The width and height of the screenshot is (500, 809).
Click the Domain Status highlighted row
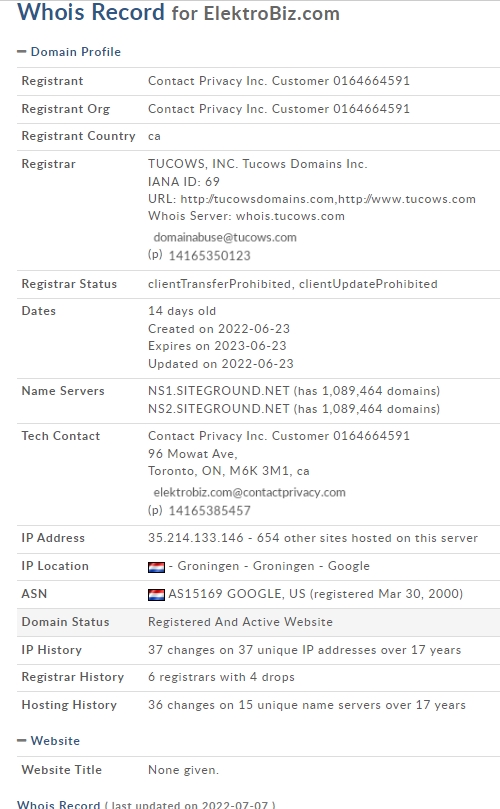(x=259, y=622)
